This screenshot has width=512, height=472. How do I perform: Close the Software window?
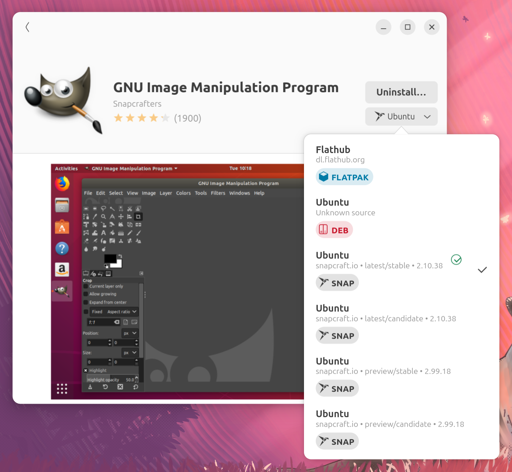pos(431,27)
